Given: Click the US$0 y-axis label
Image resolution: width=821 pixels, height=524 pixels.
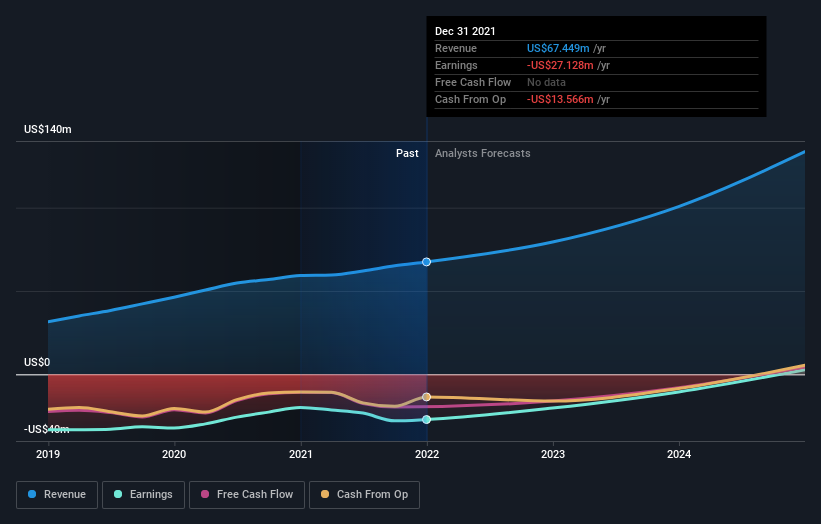Looking at the screenshot, I should pyautogui.click(x=37, y=362).
